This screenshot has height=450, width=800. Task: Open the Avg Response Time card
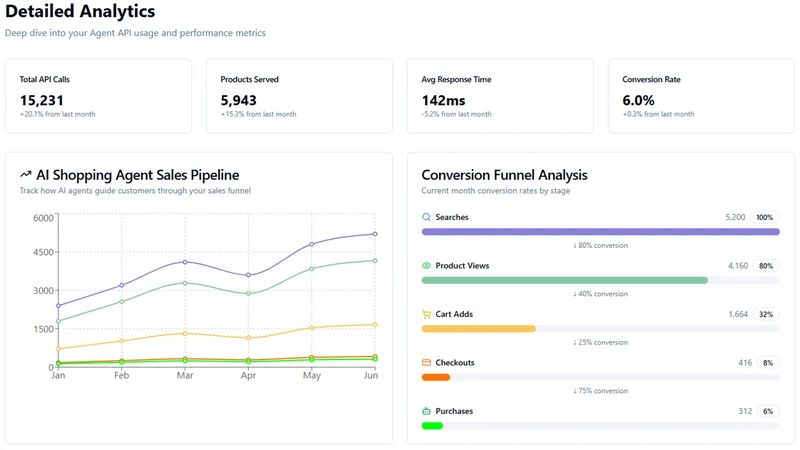501,96
